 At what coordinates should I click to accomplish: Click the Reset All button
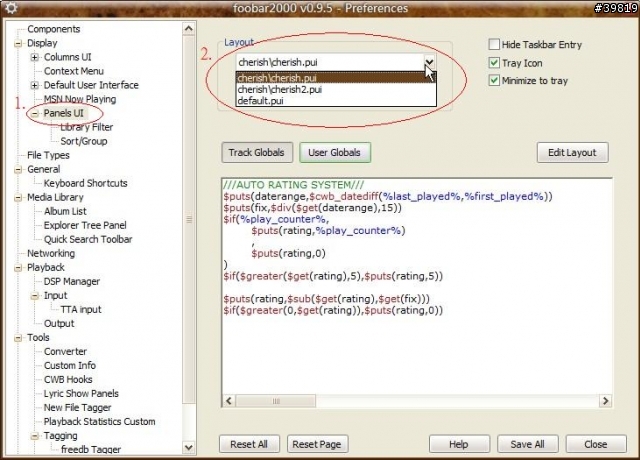[x=249, y=444]
